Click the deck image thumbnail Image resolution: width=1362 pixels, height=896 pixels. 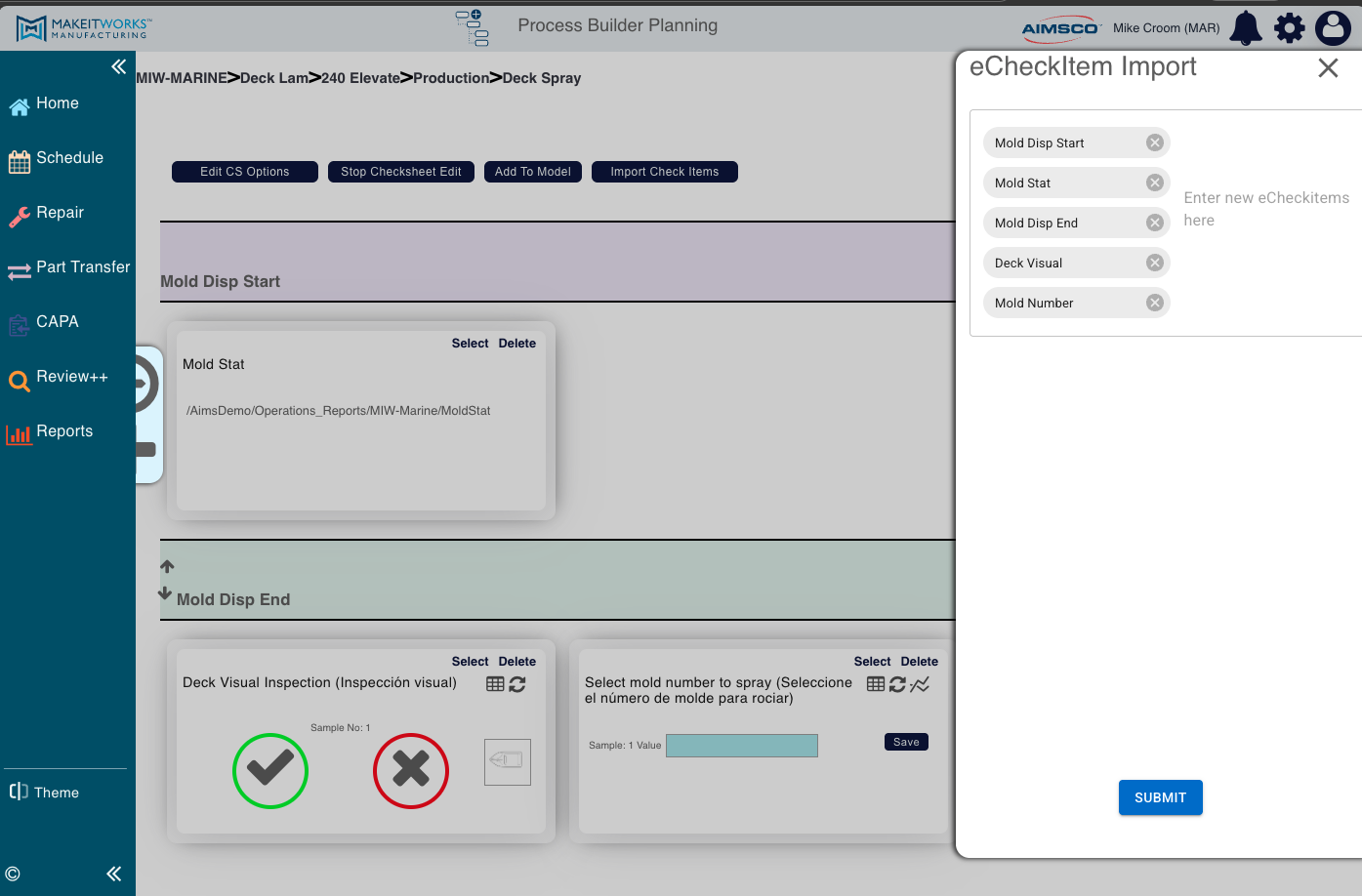508,762
